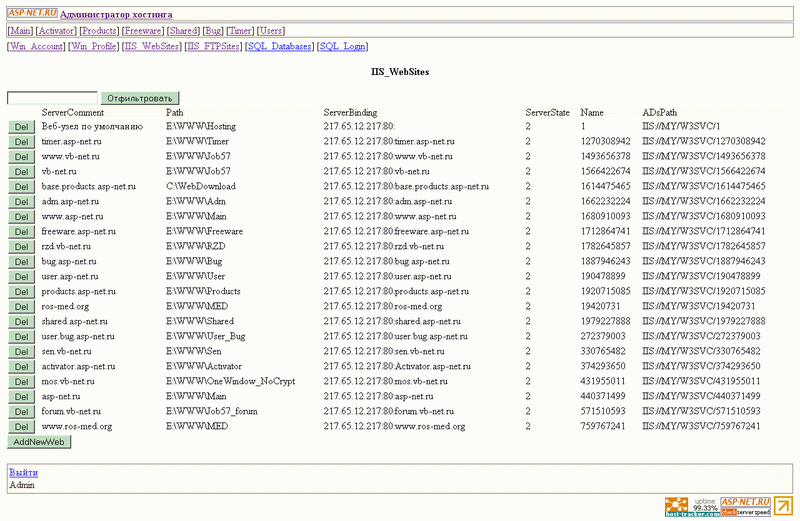The width and height of the screenshot is (800, 521).
Task: Select the Admin user label
Action: click(22, 485)
